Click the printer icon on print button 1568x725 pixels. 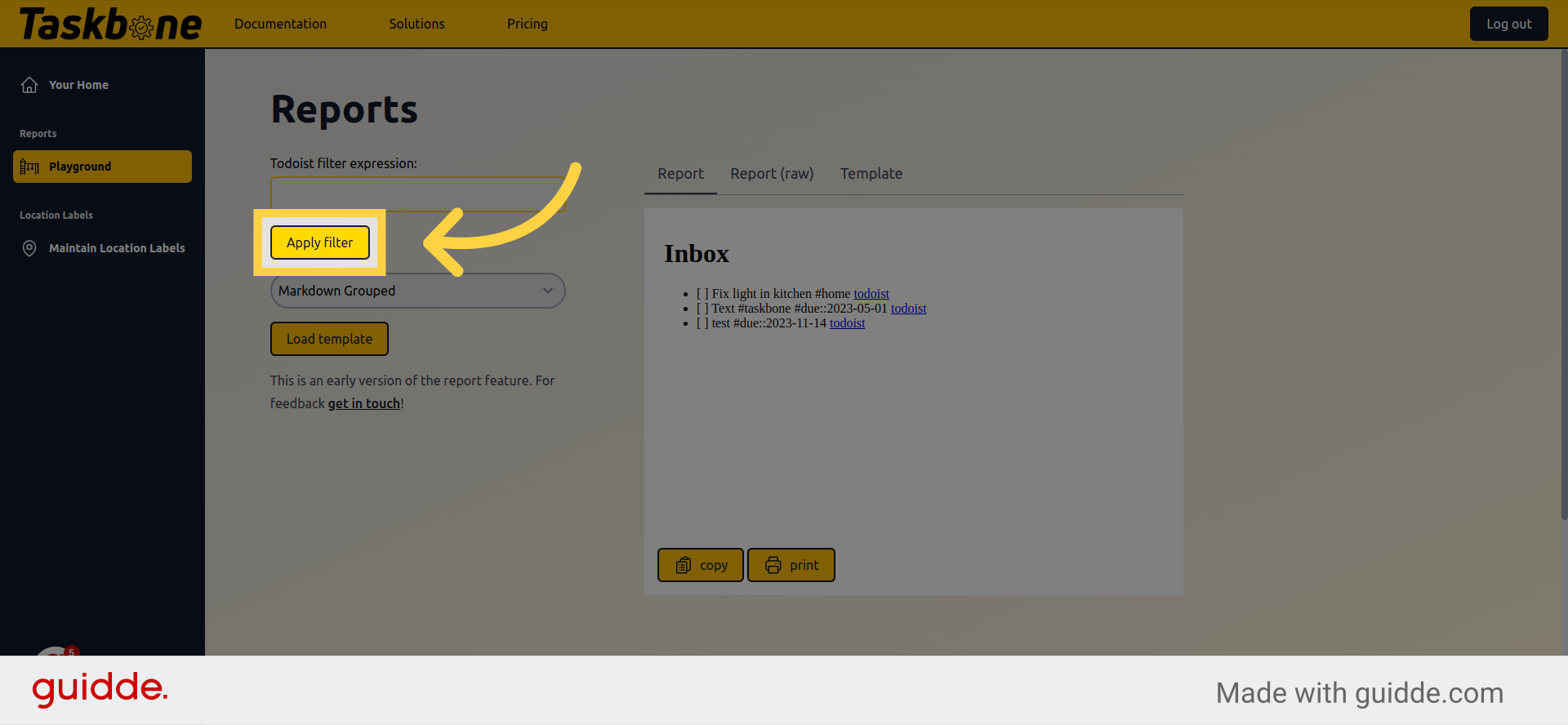pos(773,565)
